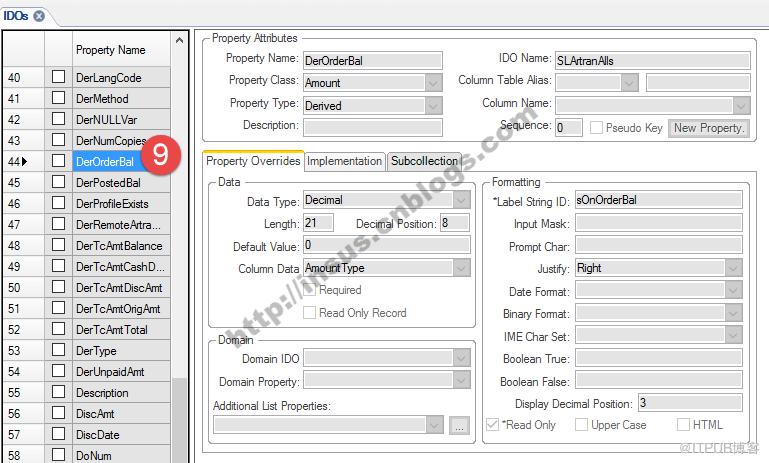The height and width of the screenshot is (463, 769).
Task: Open the Property Type dropdown arrow
Action: 433,105
